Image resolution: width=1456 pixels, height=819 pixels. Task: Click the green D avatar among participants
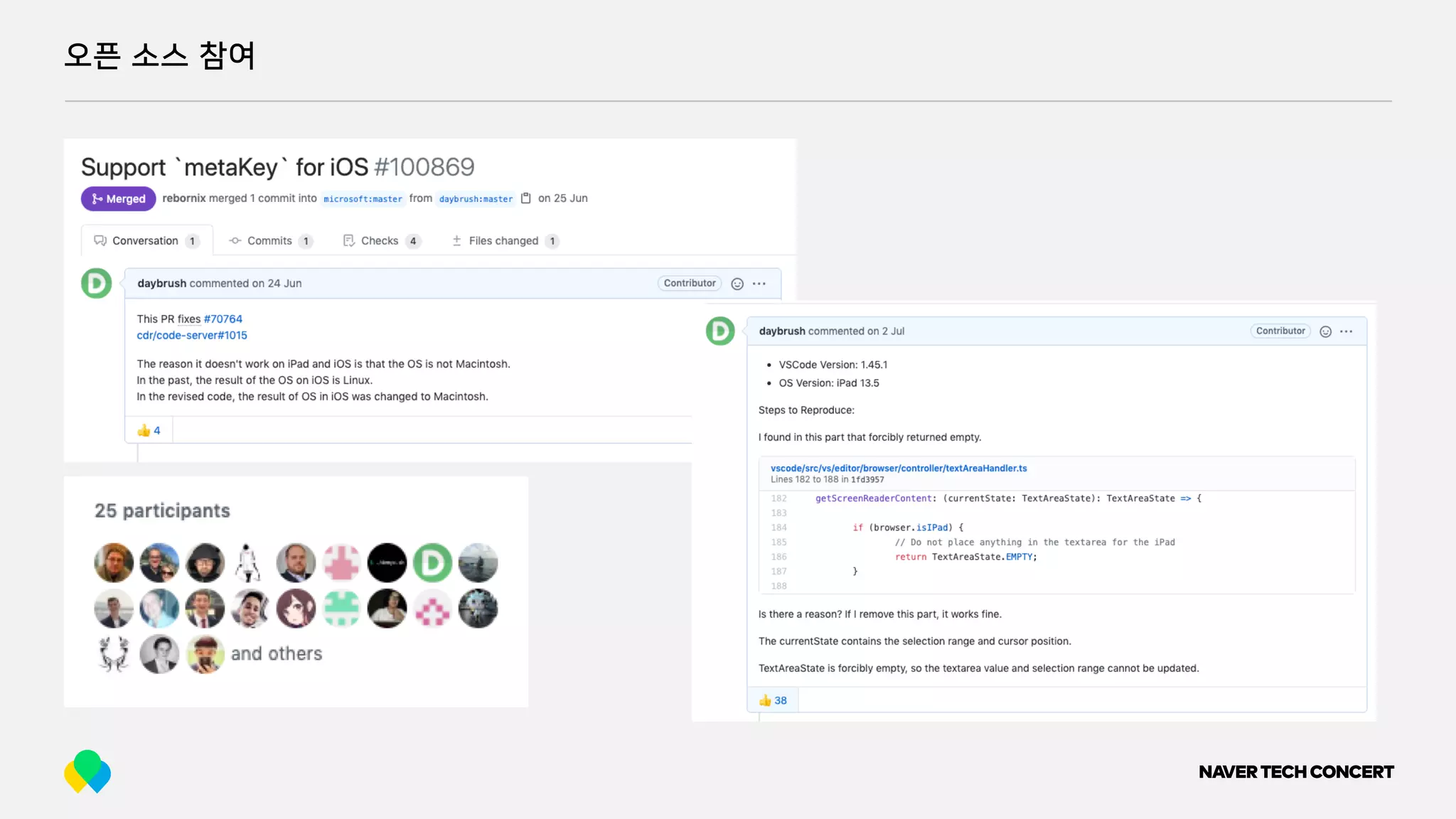pyautogui.click(x=432, y=563)
